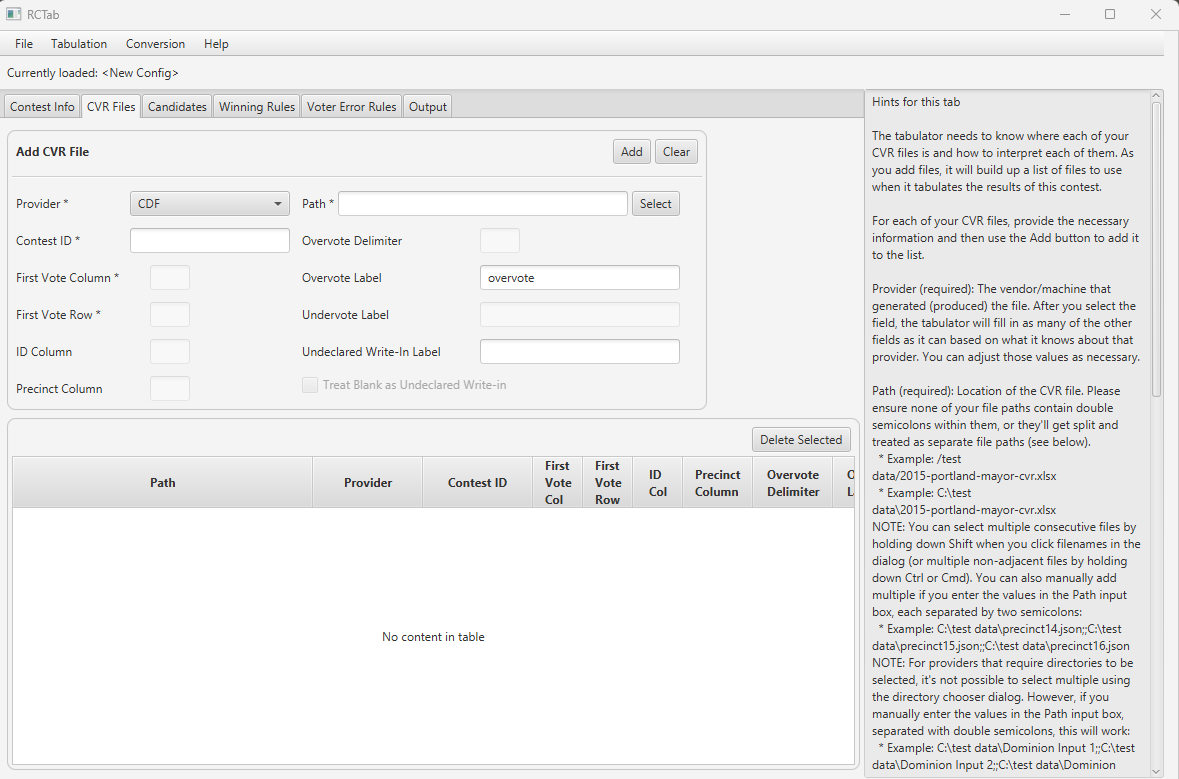The width and height of the screenshot is (1179, 779).
Task: Maximize the RCTab window
Action: point(1110,14)
